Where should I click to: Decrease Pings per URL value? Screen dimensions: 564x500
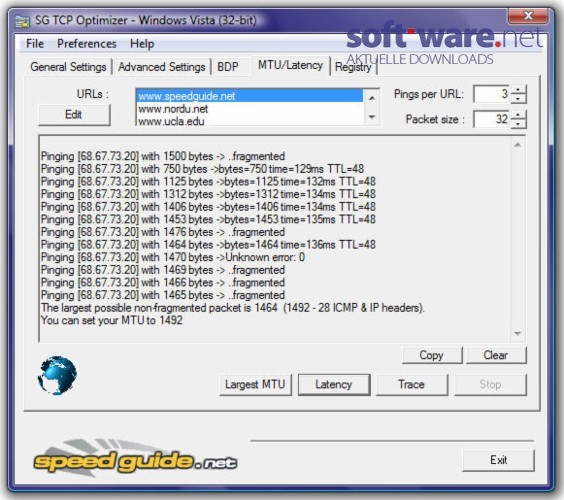pos(518,99)
